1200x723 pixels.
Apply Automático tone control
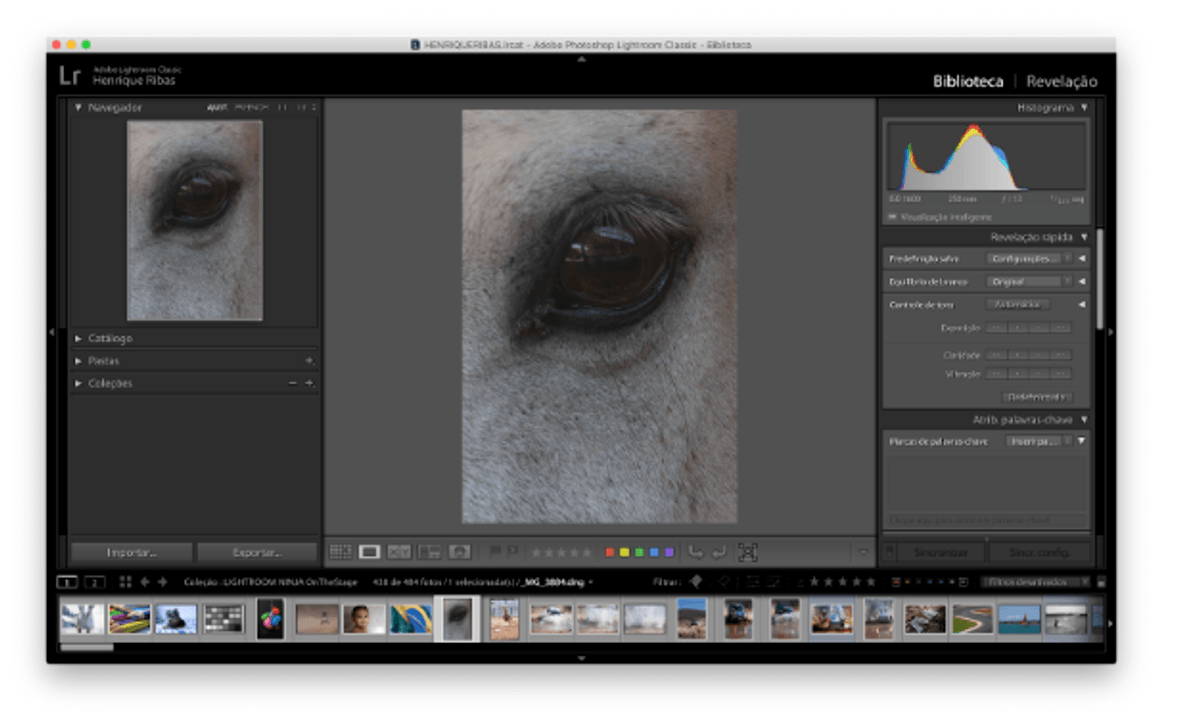[x=1017, y=305]
